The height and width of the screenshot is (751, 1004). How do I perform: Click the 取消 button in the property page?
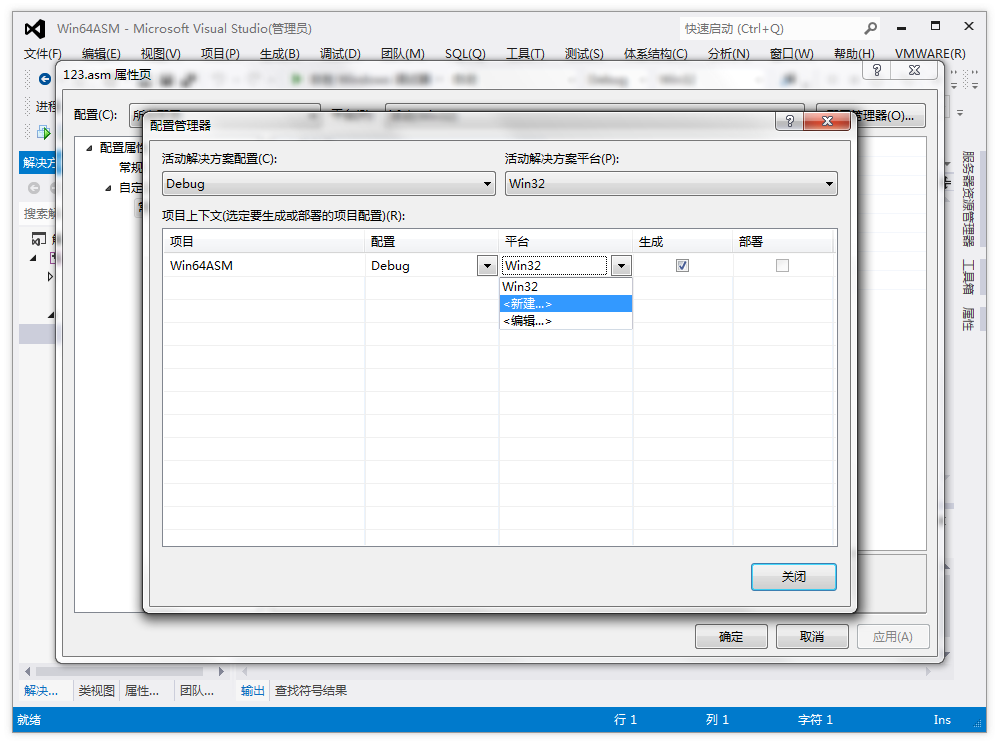811,636
